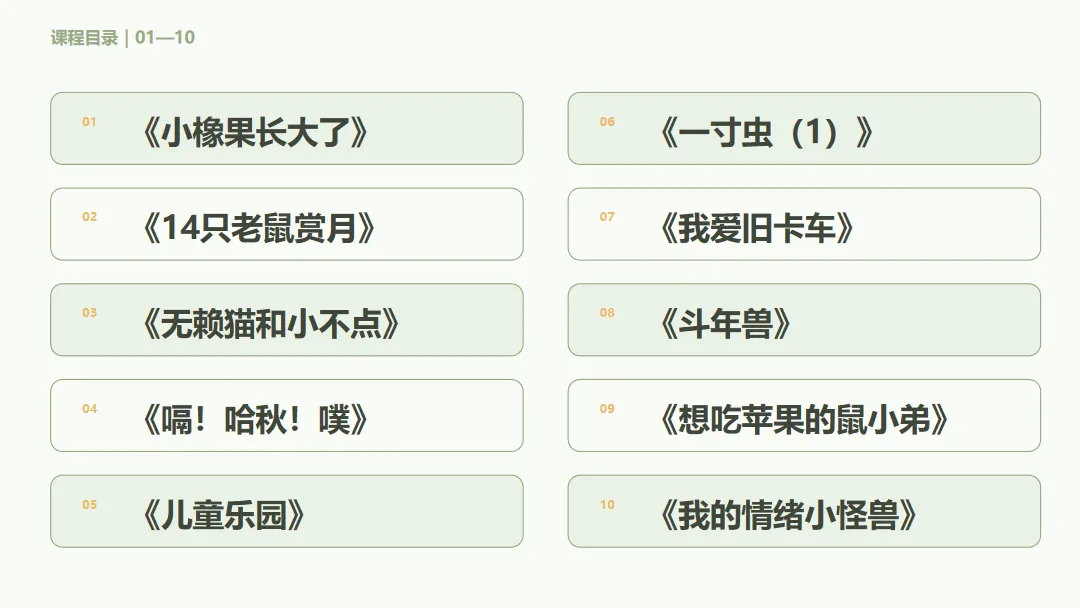The image size is (1080, 608).
Task: Select the 《儿童乐园》 course card
Action: (287, 512)
